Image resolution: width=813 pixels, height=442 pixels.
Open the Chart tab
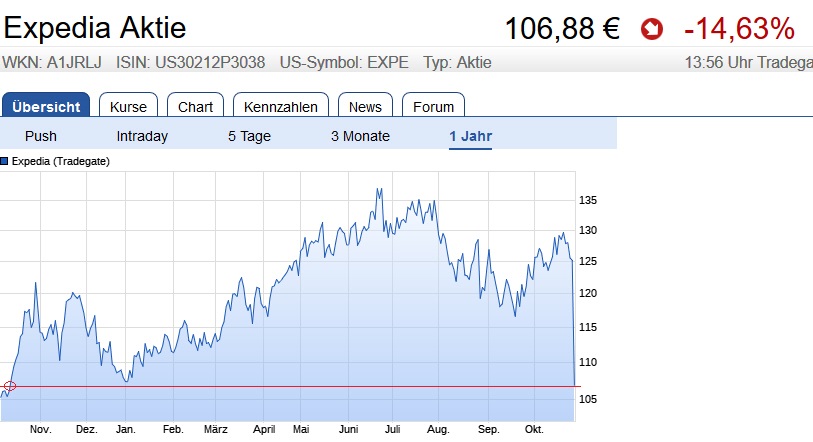195,105
